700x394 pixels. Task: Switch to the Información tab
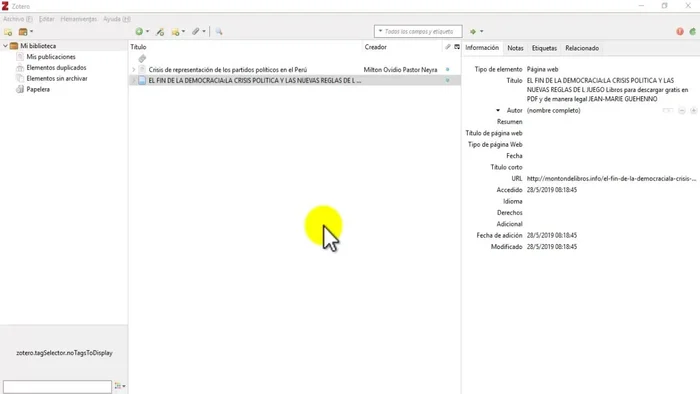pos(482,48)
